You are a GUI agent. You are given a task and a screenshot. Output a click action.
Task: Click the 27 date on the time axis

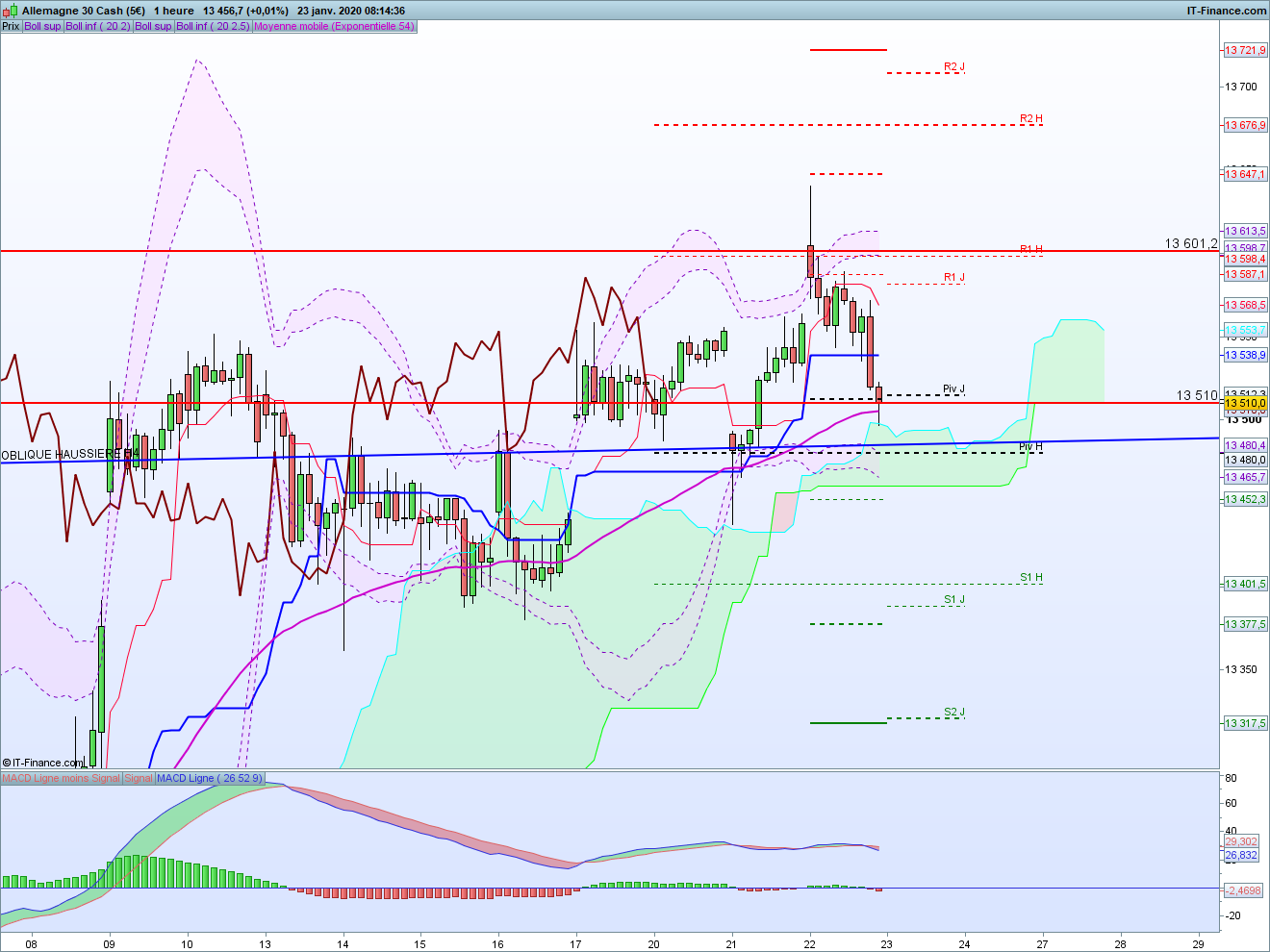click(x=1042, y=943)
